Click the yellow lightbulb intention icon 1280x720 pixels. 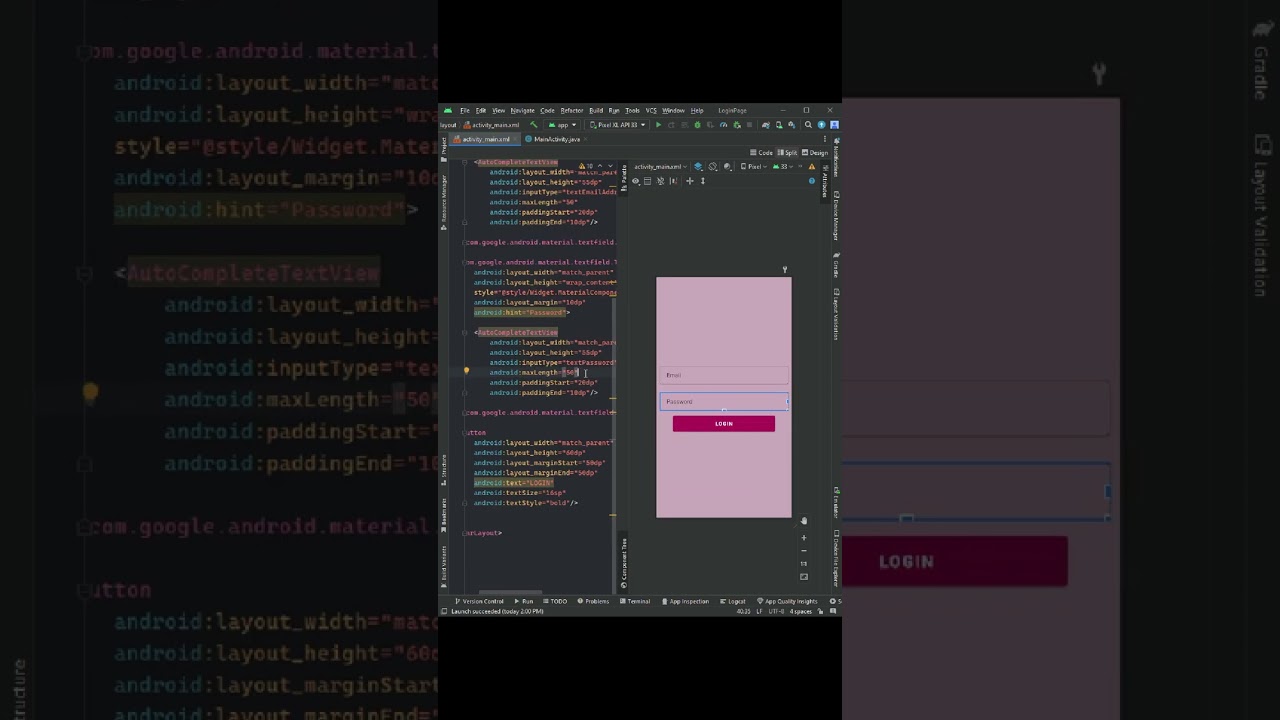(x=466, y=371)
